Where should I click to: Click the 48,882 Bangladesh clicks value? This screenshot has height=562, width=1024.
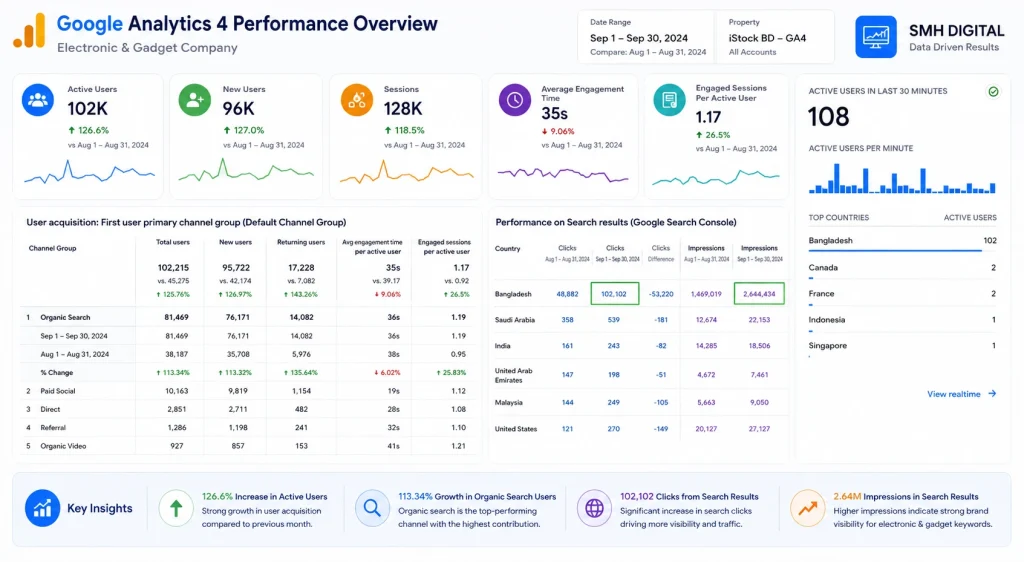coord(567,294)
